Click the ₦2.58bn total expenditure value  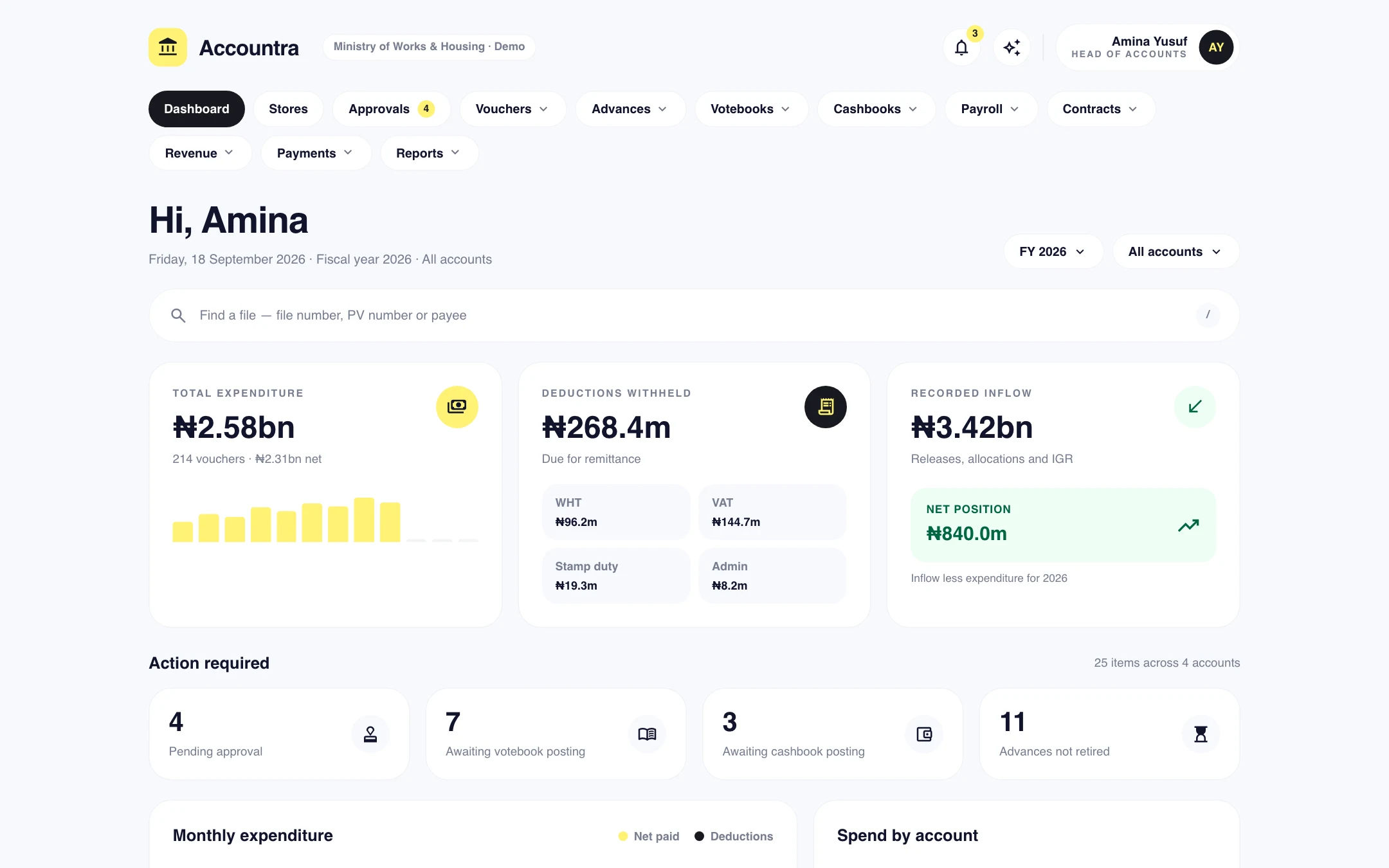233,428
